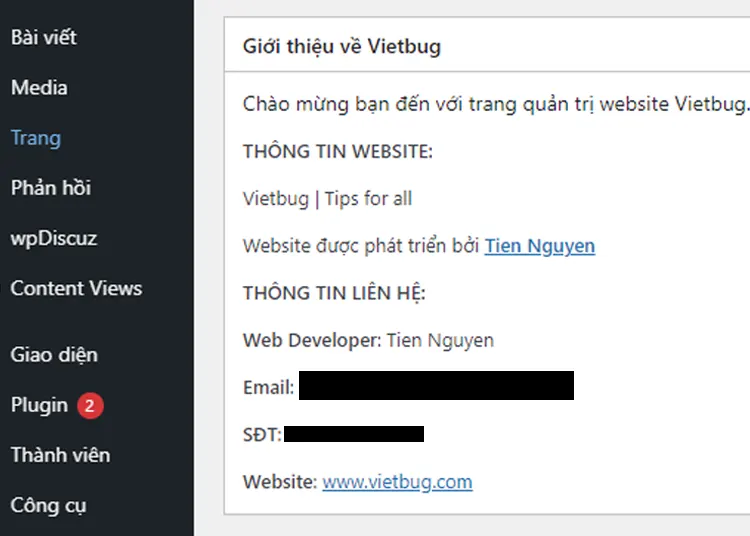Select the highlighted Trang menu item

(x=36, y=138)
